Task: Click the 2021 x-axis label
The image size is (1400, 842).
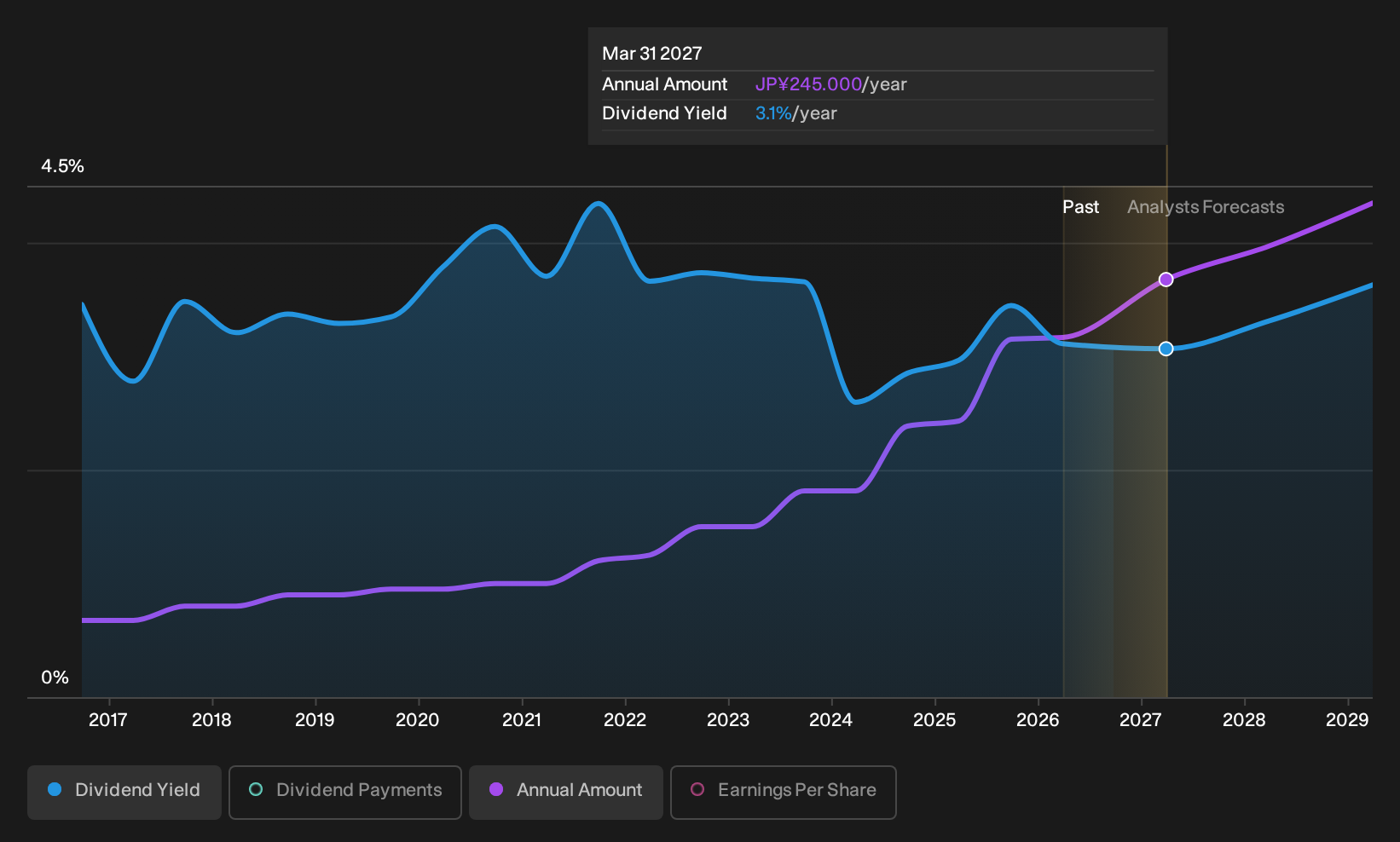Action: pyautogui.click(x=522, y=720)
